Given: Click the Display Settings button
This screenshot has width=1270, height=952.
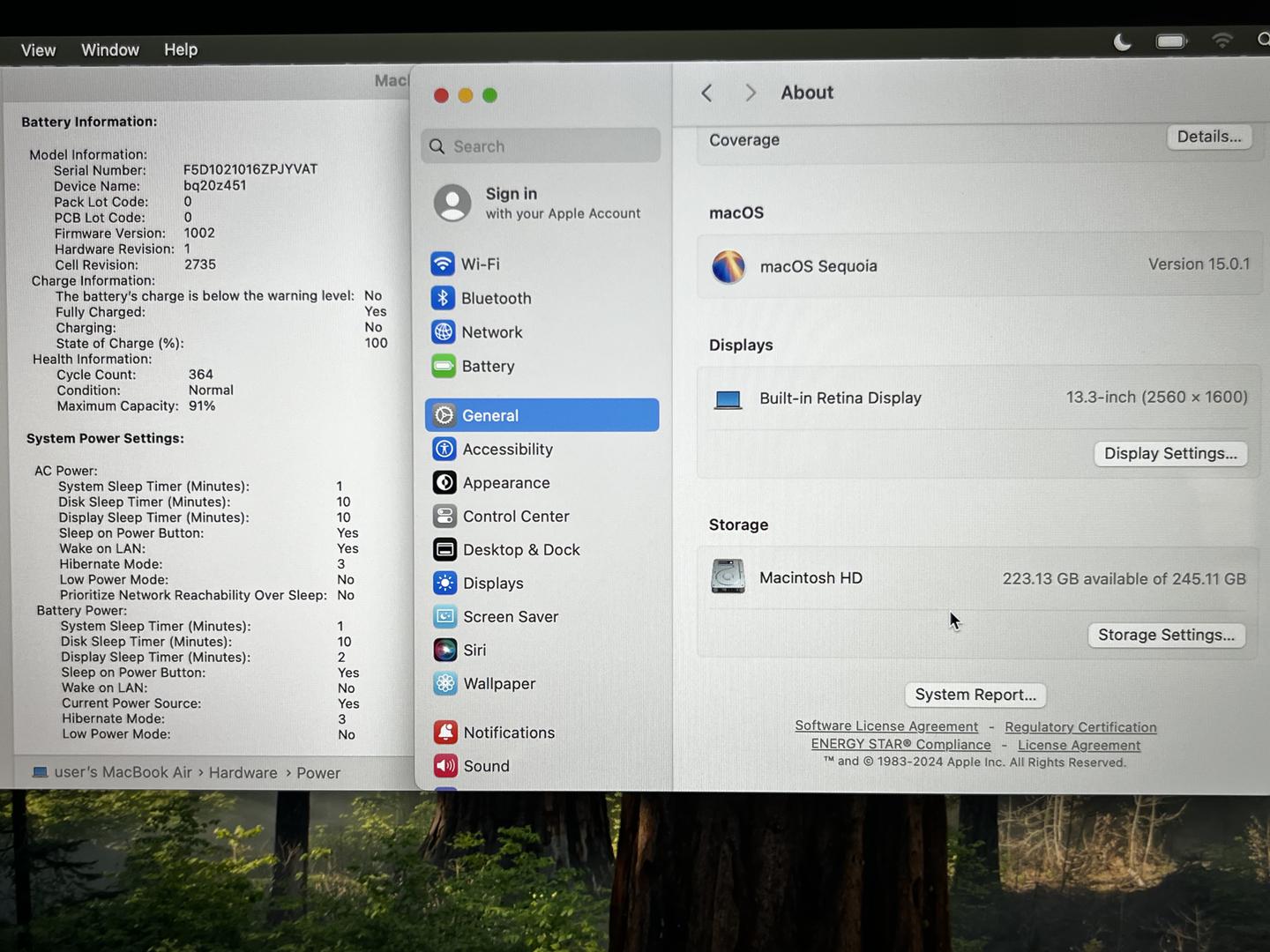Looking at the screenshot, I should coord(1169,454).
